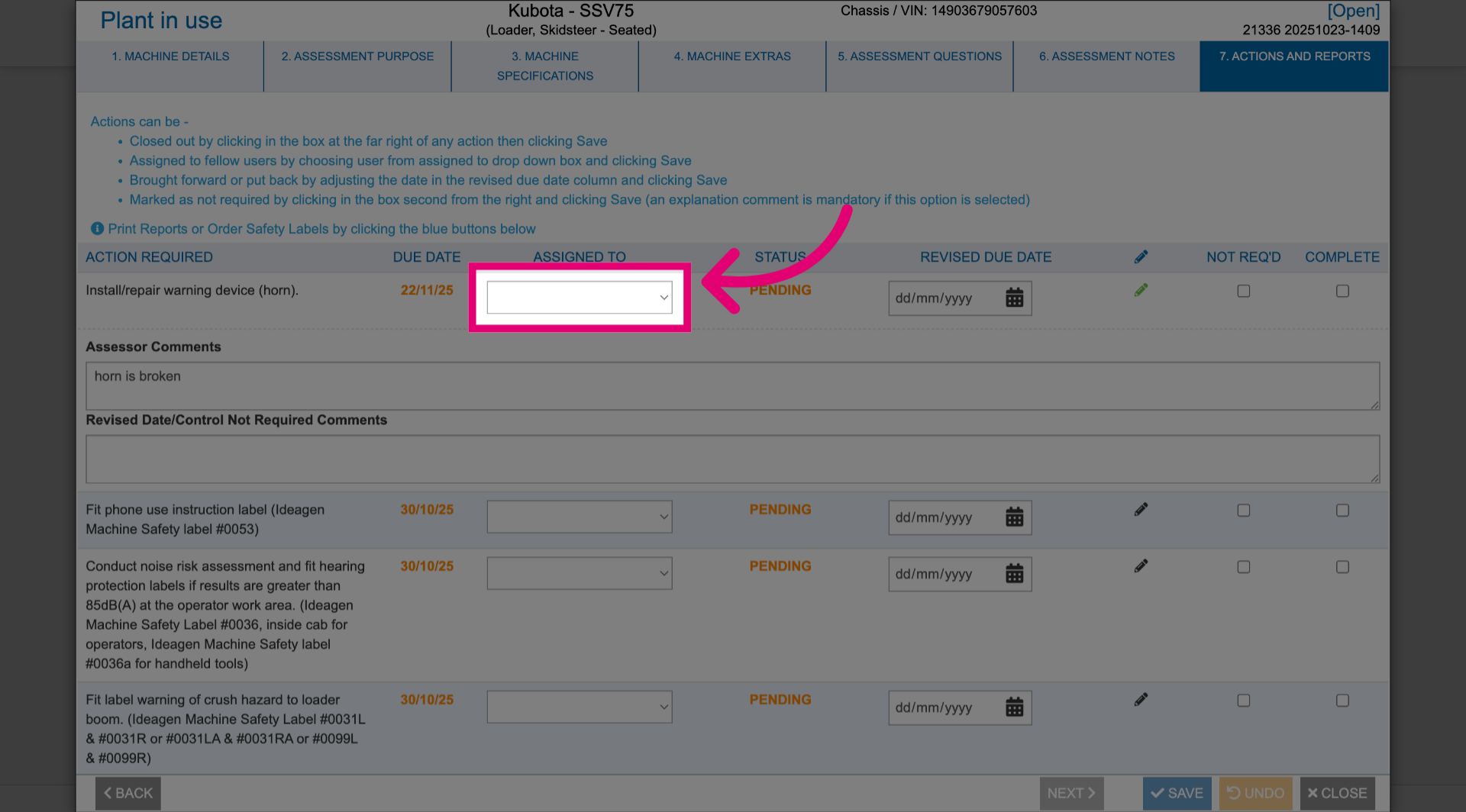Image resolution: width=1466 pixels, height=812 pixels.
Task: Switch to 2. Assessment Purpose tab
Action: pyautogui.click(x=357, y=66)
